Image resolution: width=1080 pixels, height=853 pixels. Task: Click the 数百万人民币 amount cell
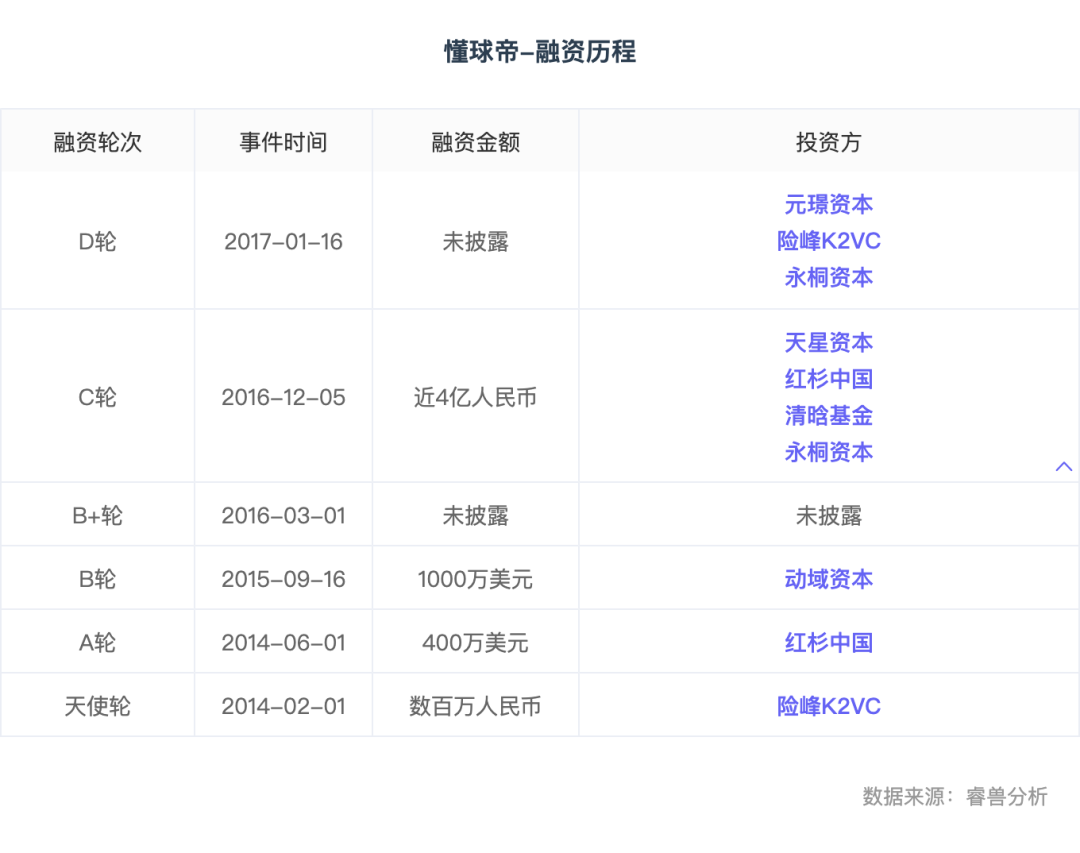475,706
